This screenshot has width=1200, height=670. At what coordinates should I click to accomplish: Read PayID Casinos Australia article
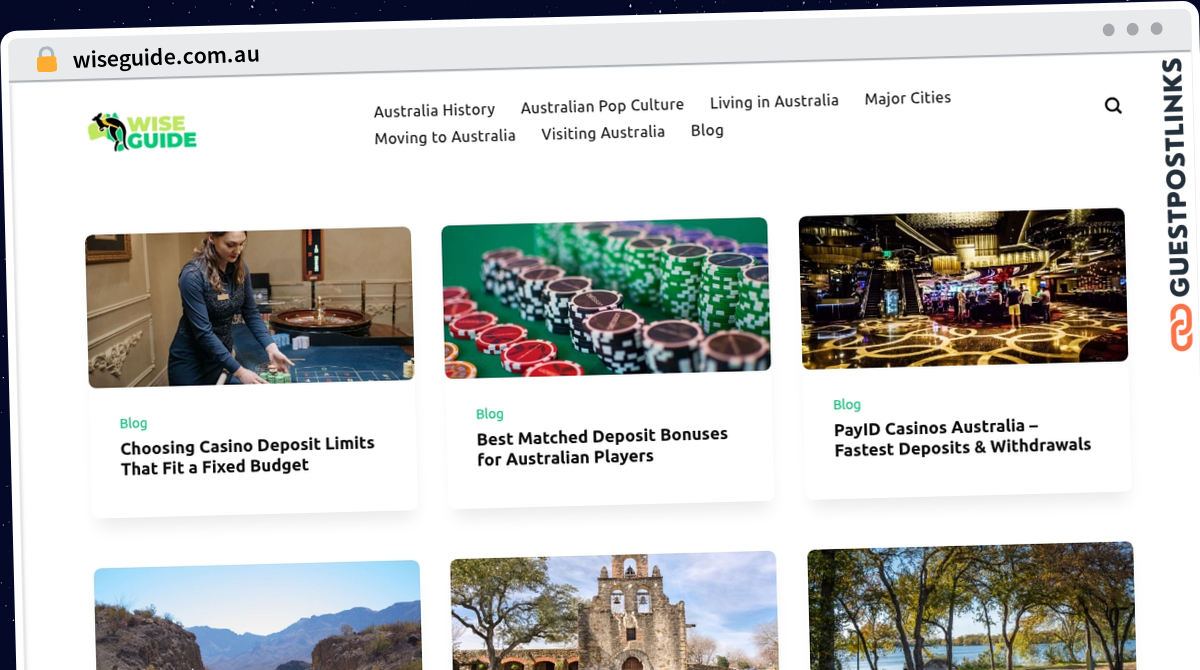click(x=962, y=437)
